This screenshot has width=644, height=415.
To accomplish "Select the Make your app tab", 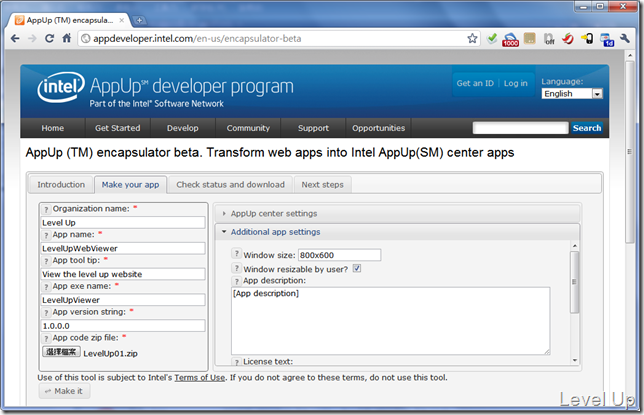I will coord(130,185).
